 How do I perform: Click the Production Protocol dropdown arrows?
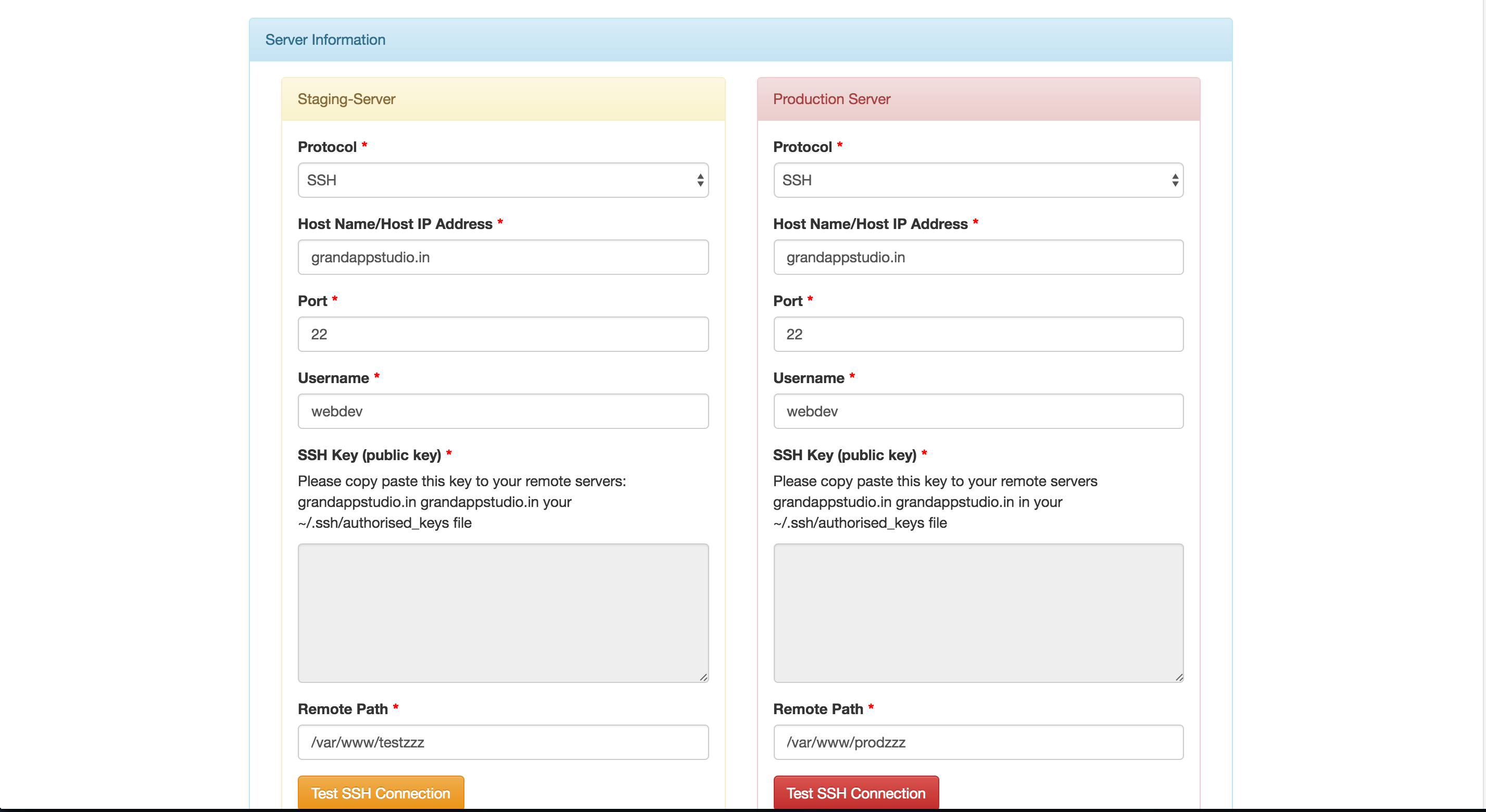(1175, 180)
